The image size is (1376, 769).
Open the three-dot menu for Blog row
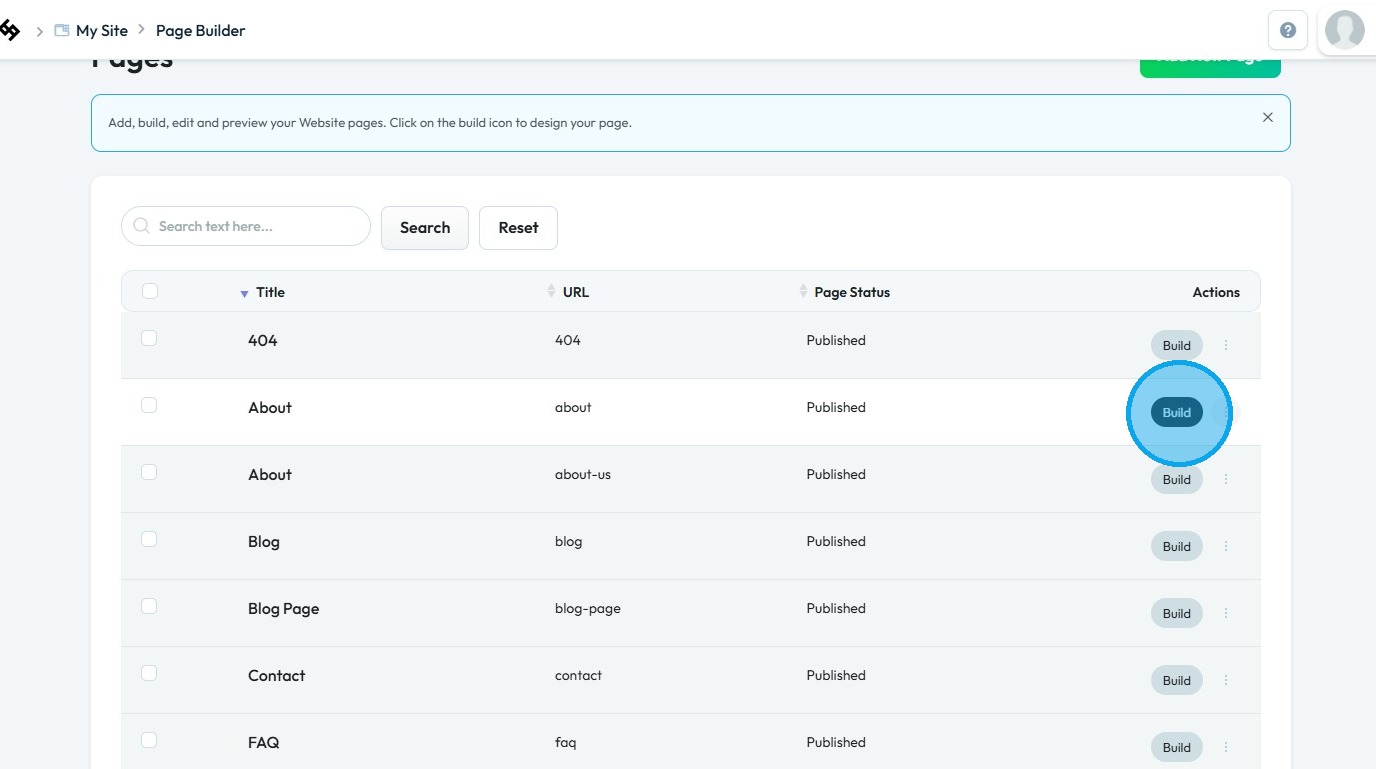pos(1226,546)
